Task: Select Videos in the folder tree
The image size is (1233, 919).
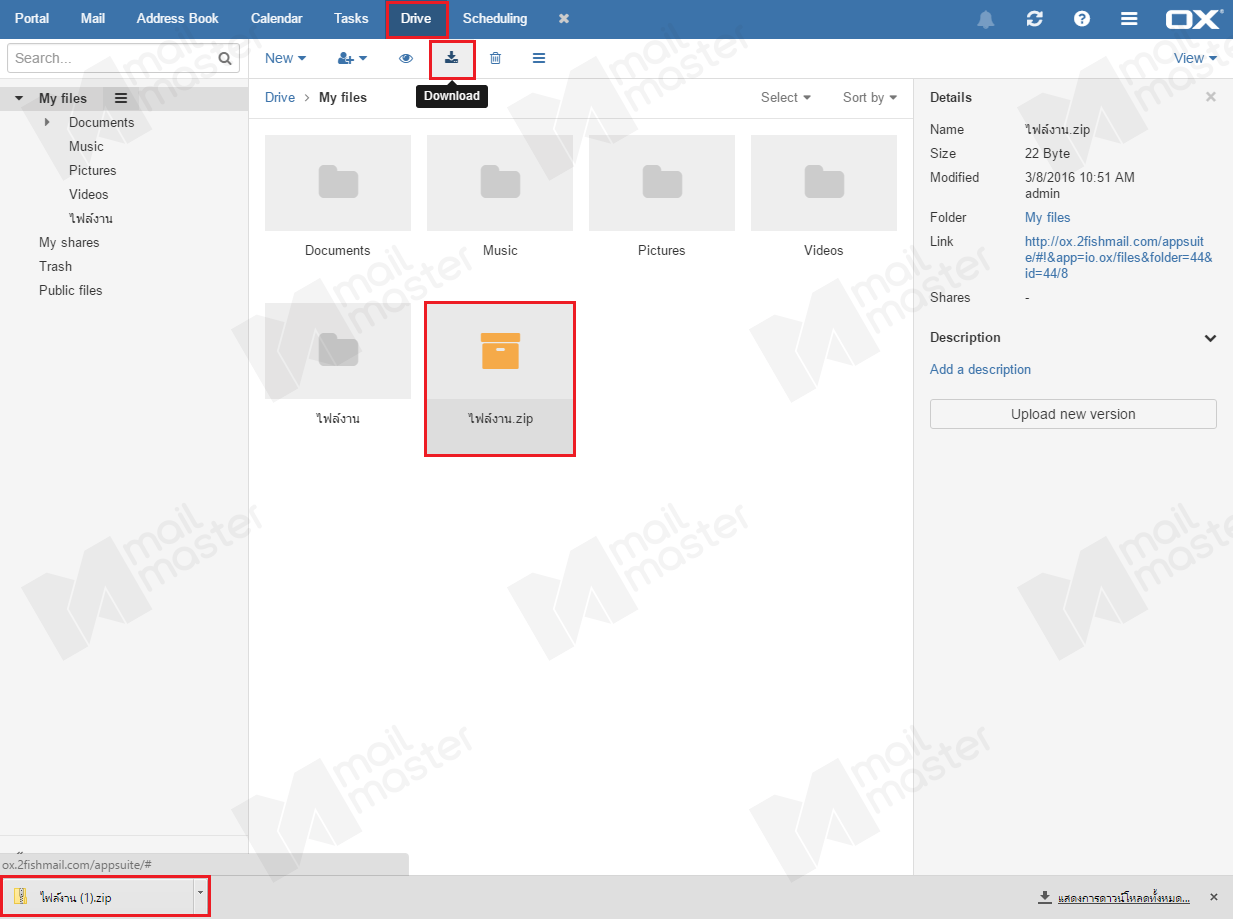Action: (89, 194)
